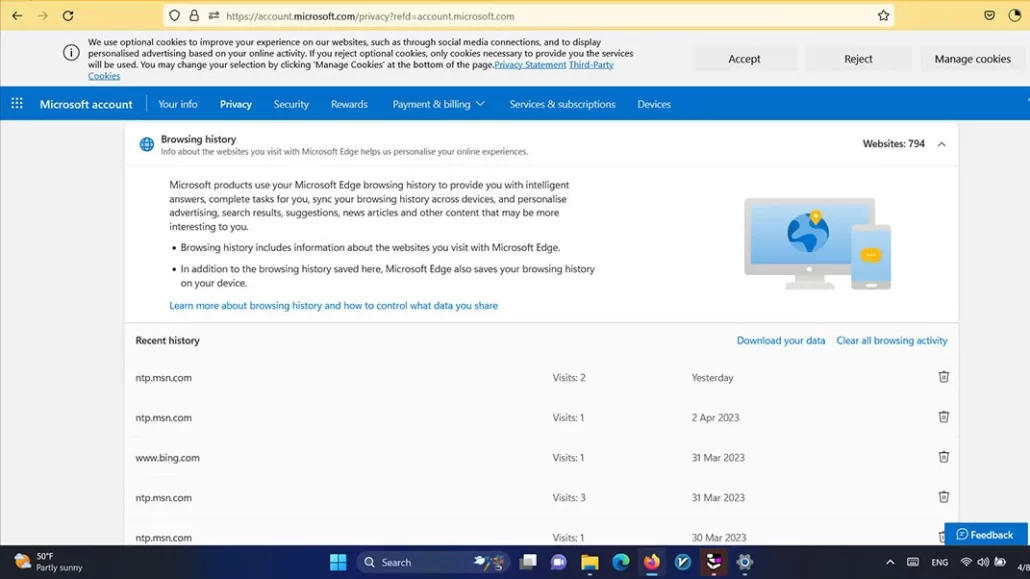The height and width of the screenshot is (579, 1030).
Task: Go to the Security tab
Action: point(291,104)
